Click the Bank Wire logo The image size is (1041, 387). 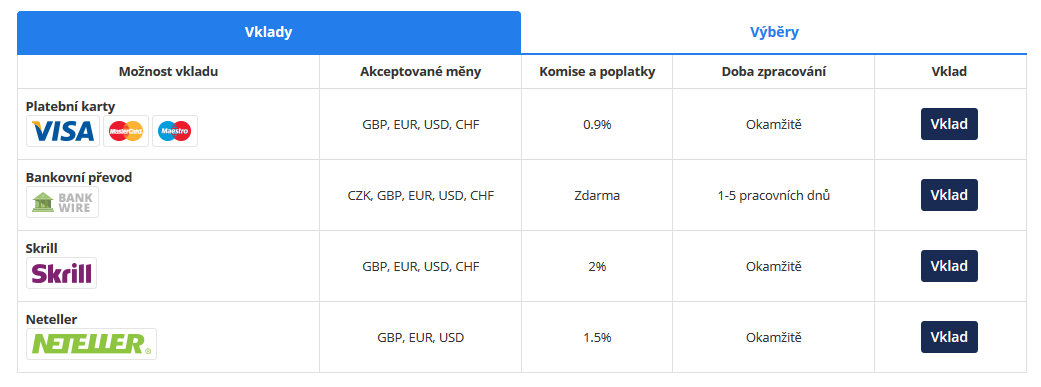[x=62, y=202]
